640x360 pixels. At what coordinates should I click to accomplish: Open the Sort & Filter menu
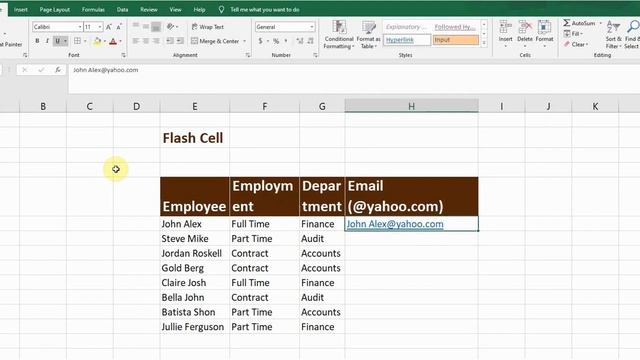pos(613,34)
